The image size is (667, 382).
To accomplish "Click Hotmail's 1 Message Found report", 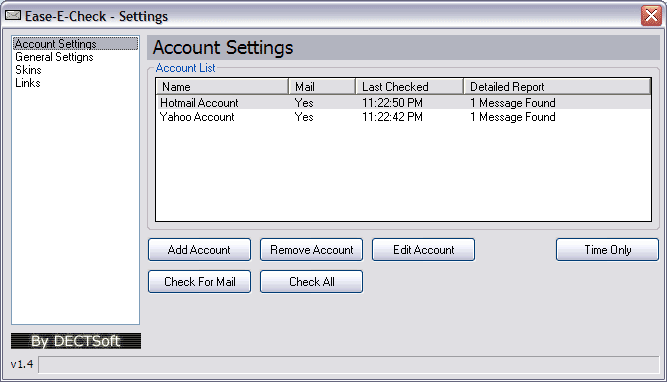I will pyautogui.click(x=513, y=103).
